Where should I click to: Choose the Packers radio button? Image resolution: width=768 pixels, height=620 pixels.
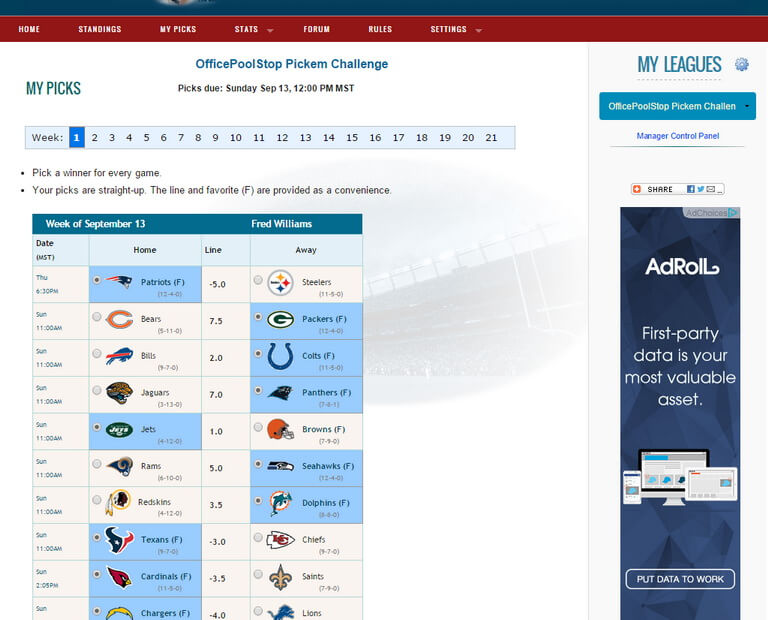(258, 317)
